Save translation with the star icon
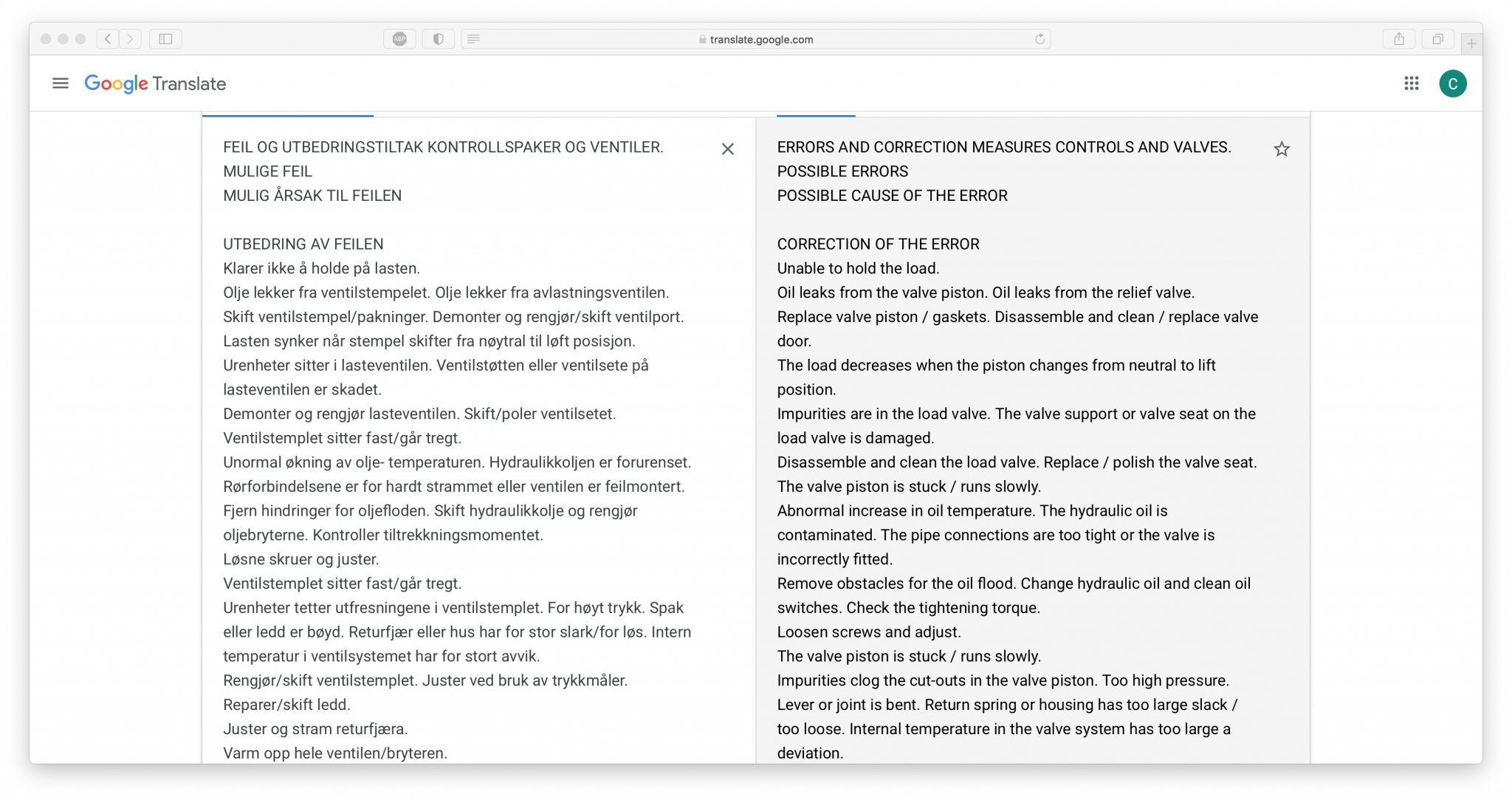This screenshot has width=1512, height=800. 1282,149
